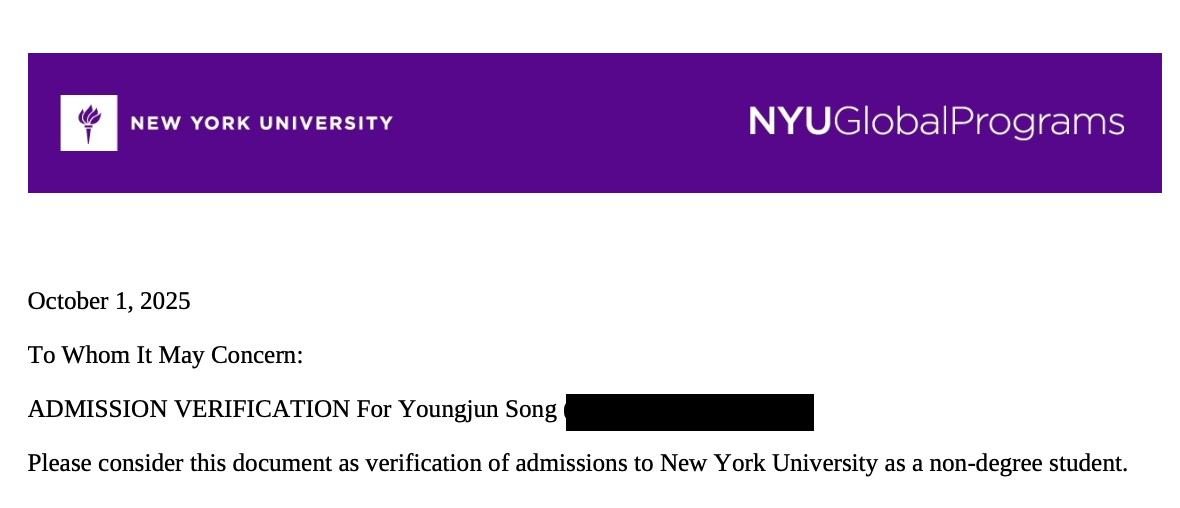Click the word October in the date

(x=68, y=301)
